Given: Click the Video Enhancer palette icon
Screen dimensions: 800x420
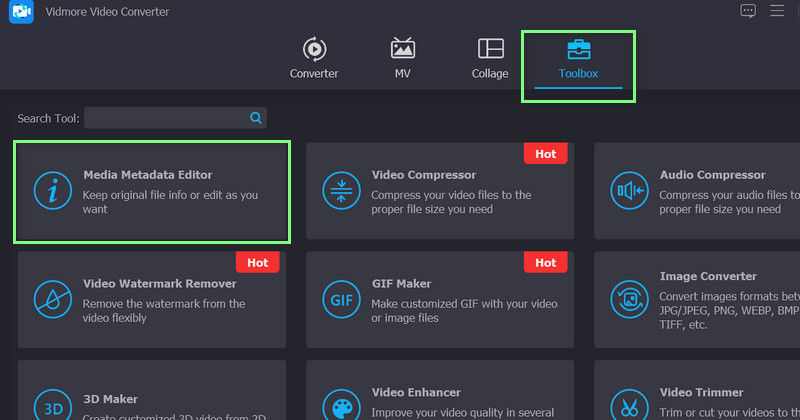Looking at the screenshot, I should point(341,407).
